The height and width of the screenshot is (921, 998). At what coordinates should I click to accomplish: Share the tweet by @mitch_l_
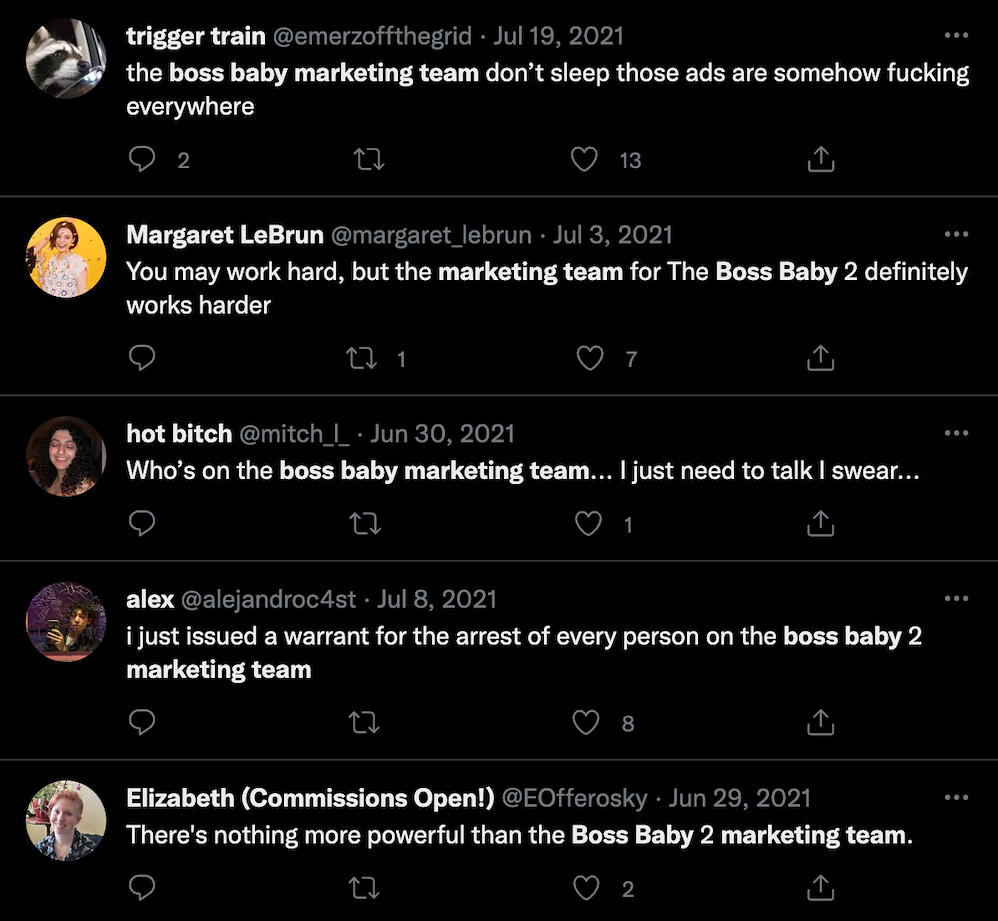pyautogui.click(x=820, y=523)
